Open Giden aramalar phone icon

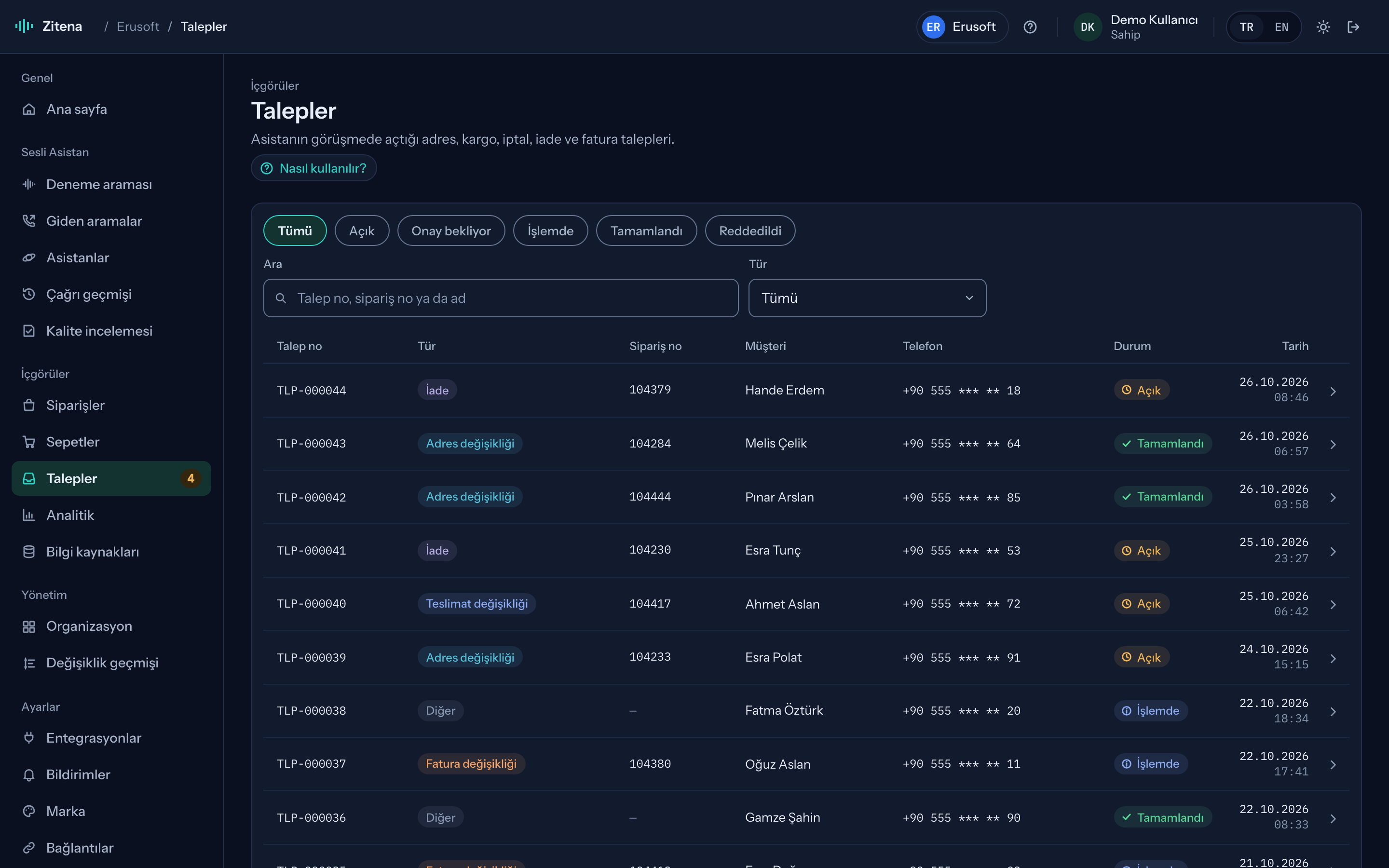click(x=29, y=221)
